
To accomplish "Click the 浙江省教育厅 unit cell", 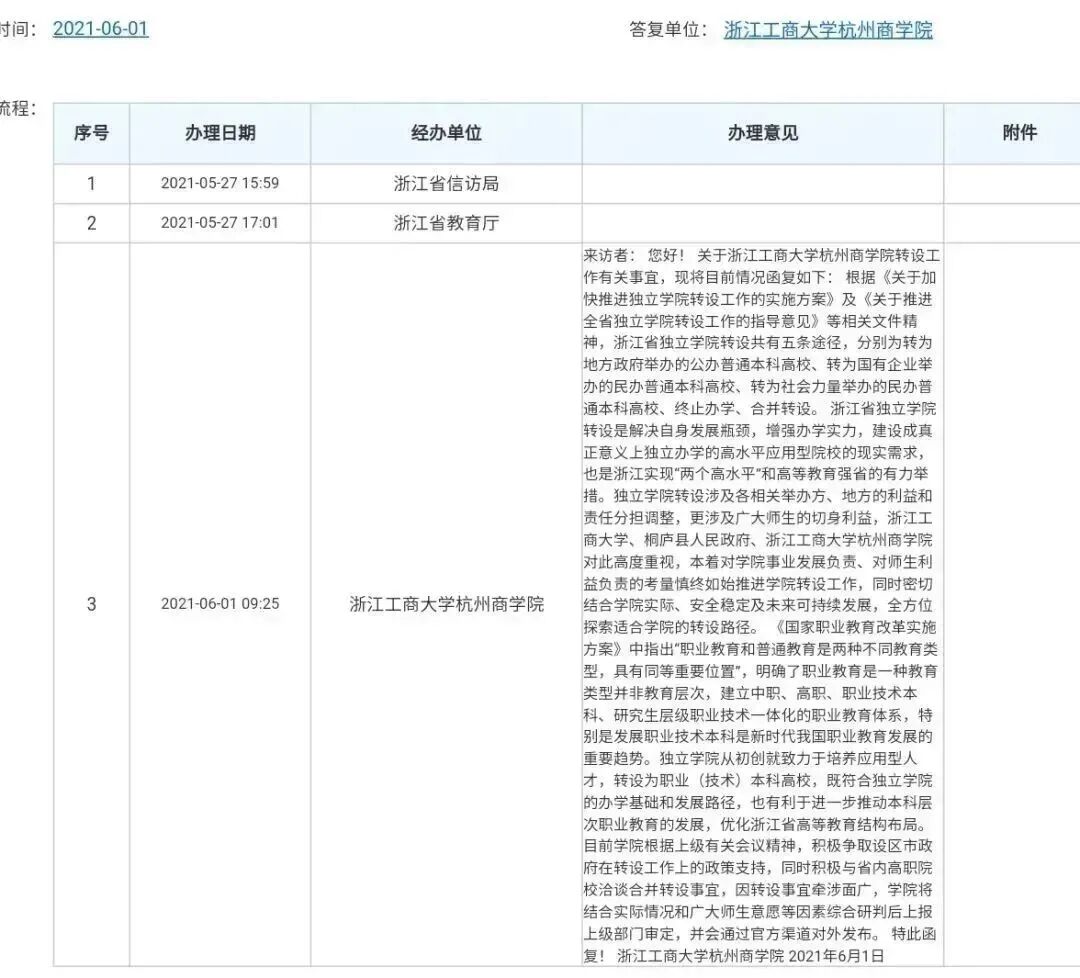I will click(446, 223).
